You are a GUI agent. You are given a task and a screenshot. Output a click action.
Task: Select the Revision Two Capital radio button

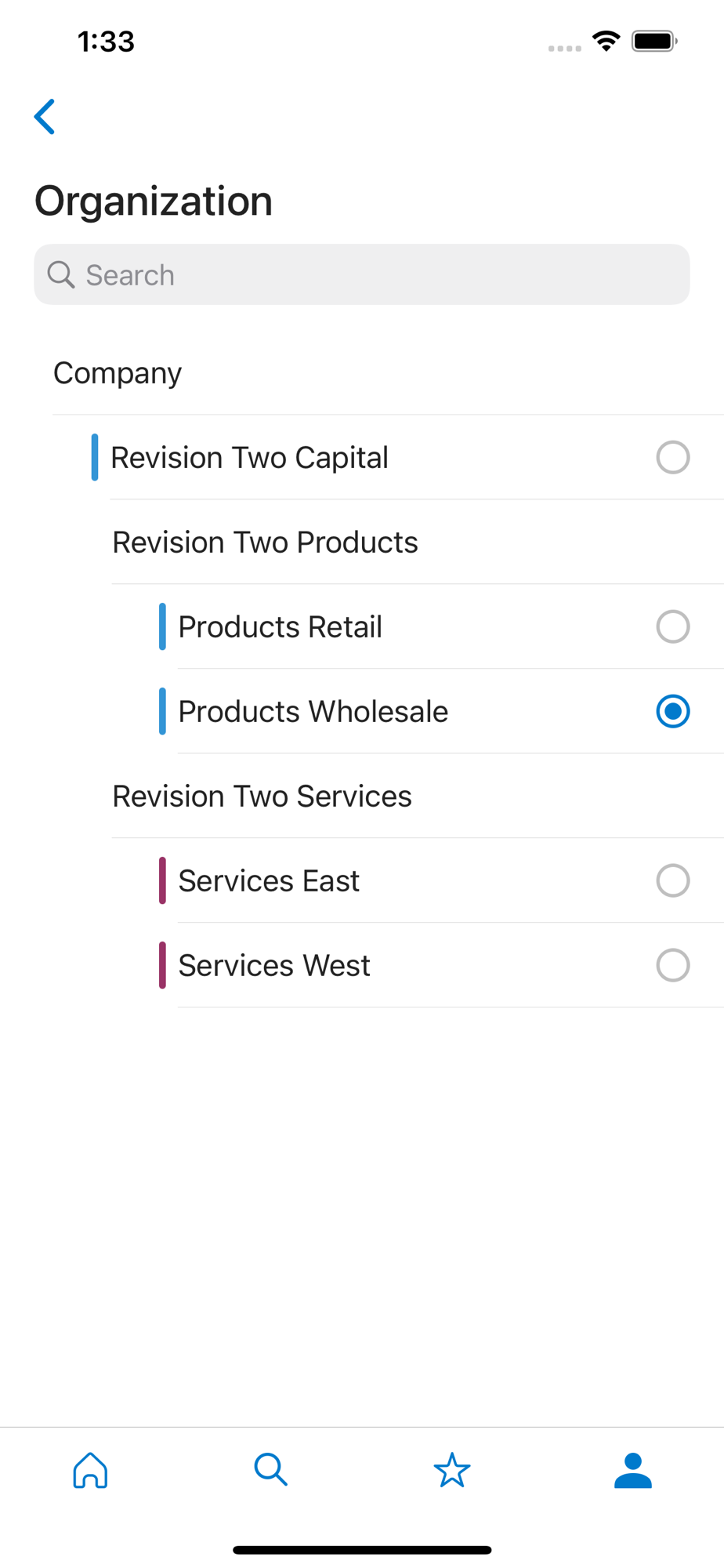click(673, 457)
